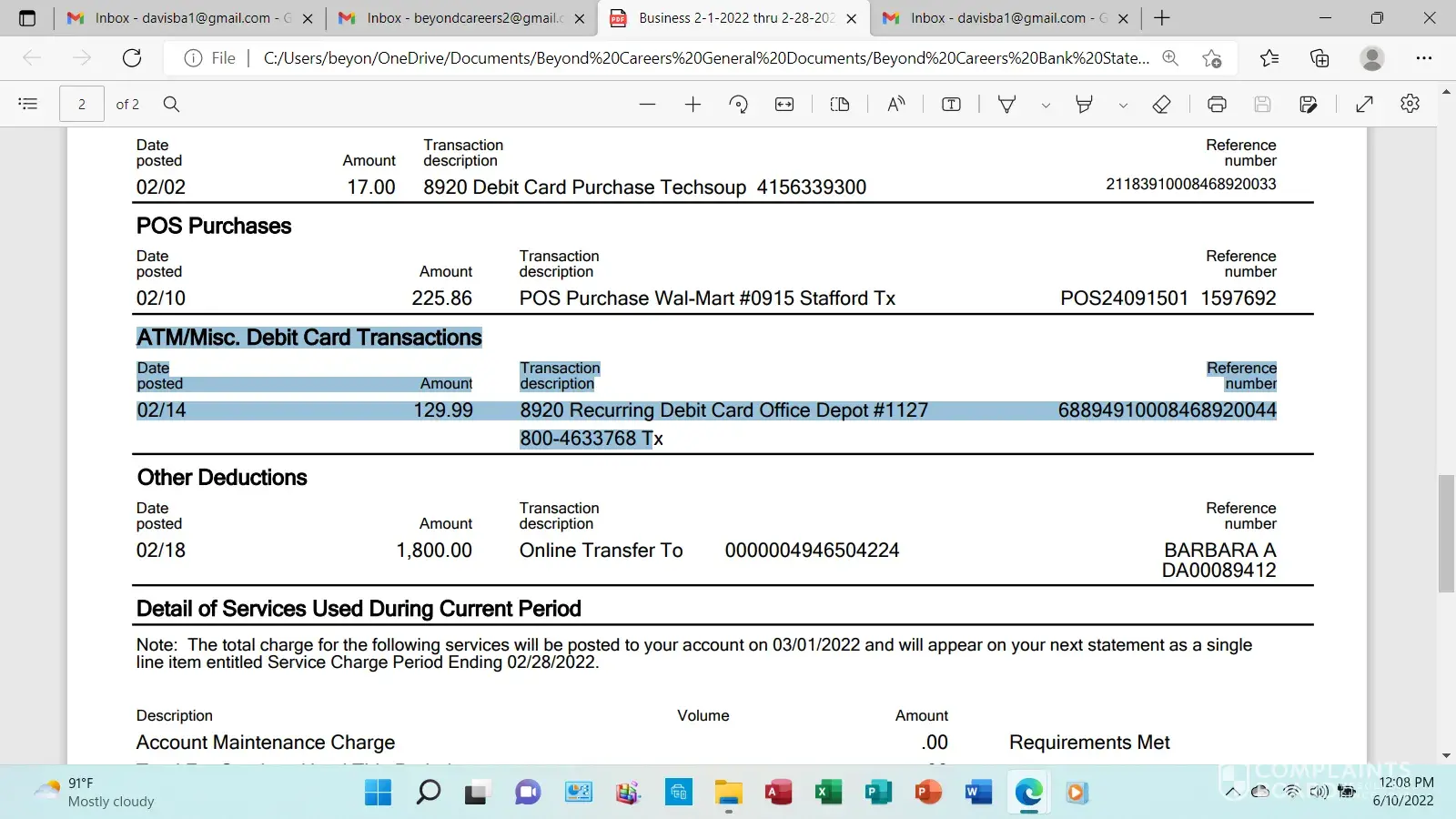Select the Erase tool
This screenshot has height=819, width=1456.
pos(1161,105)
